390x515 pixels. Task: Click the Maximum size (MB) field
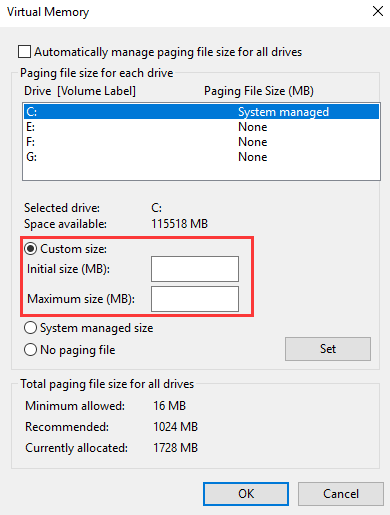pyautogui.click(x=195, y=299)
